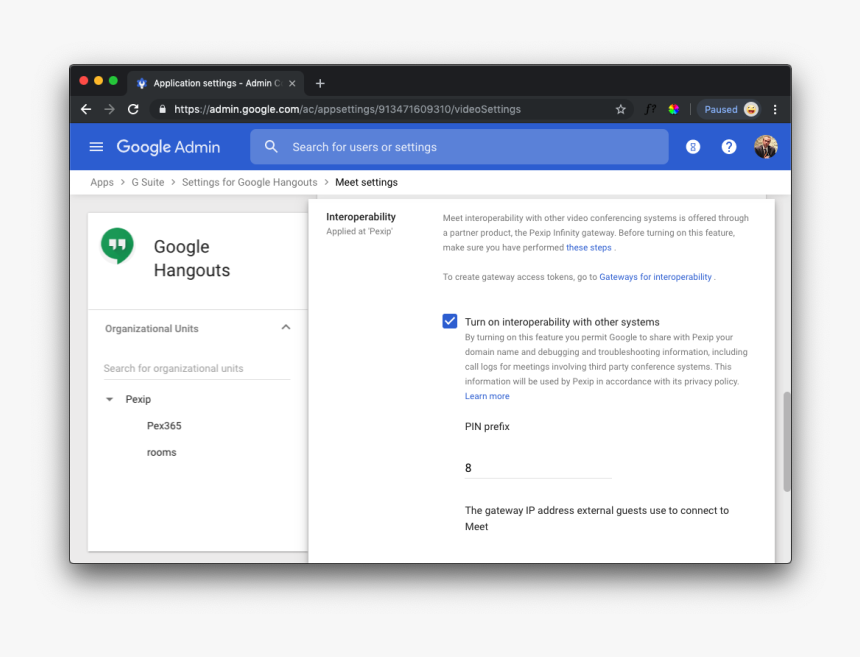Uncheck Turn on interoperability with other systems
860x657 pixels.
tap(450, 321)
